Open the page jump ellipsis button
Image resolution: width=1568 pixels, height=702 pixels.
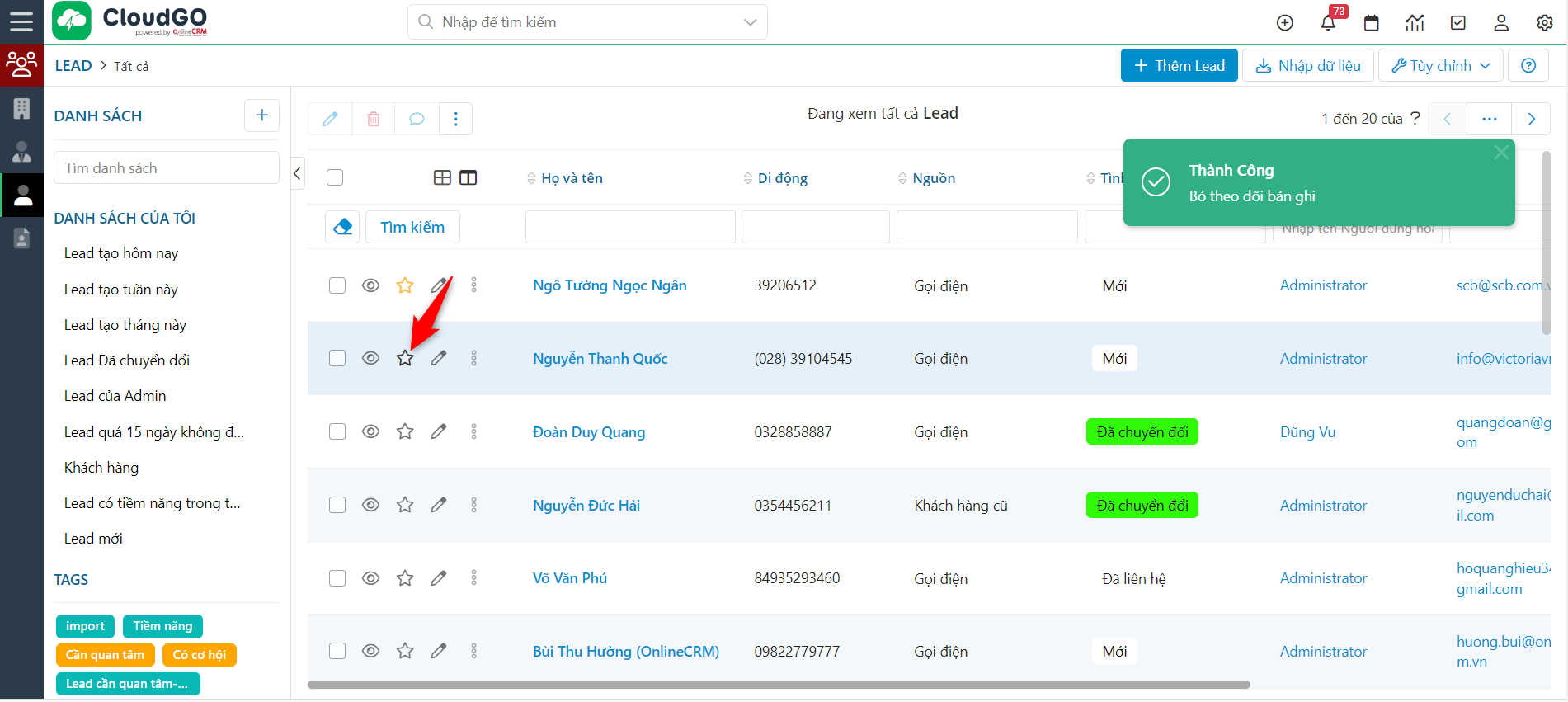[x=1489, y=119]
